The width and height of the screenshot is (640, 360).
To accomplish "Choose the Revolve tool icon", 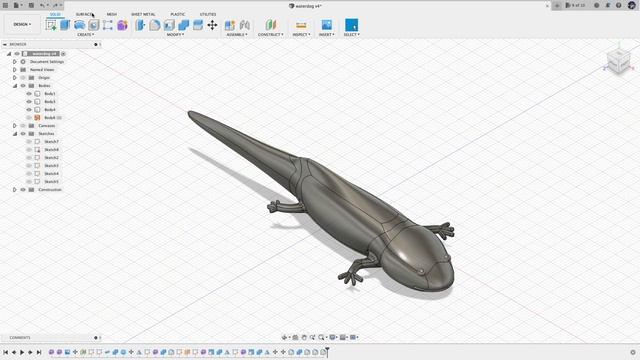I will click(80, 25).
